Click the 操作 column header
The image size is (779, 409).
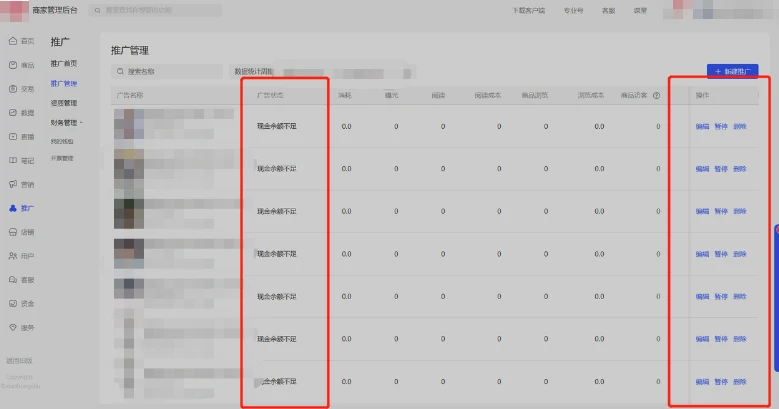coord(702,95)
